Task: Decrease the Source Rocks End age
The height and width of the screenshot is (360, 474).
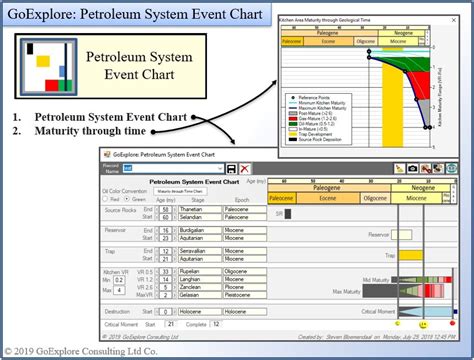Action: [x=156, y=210]
